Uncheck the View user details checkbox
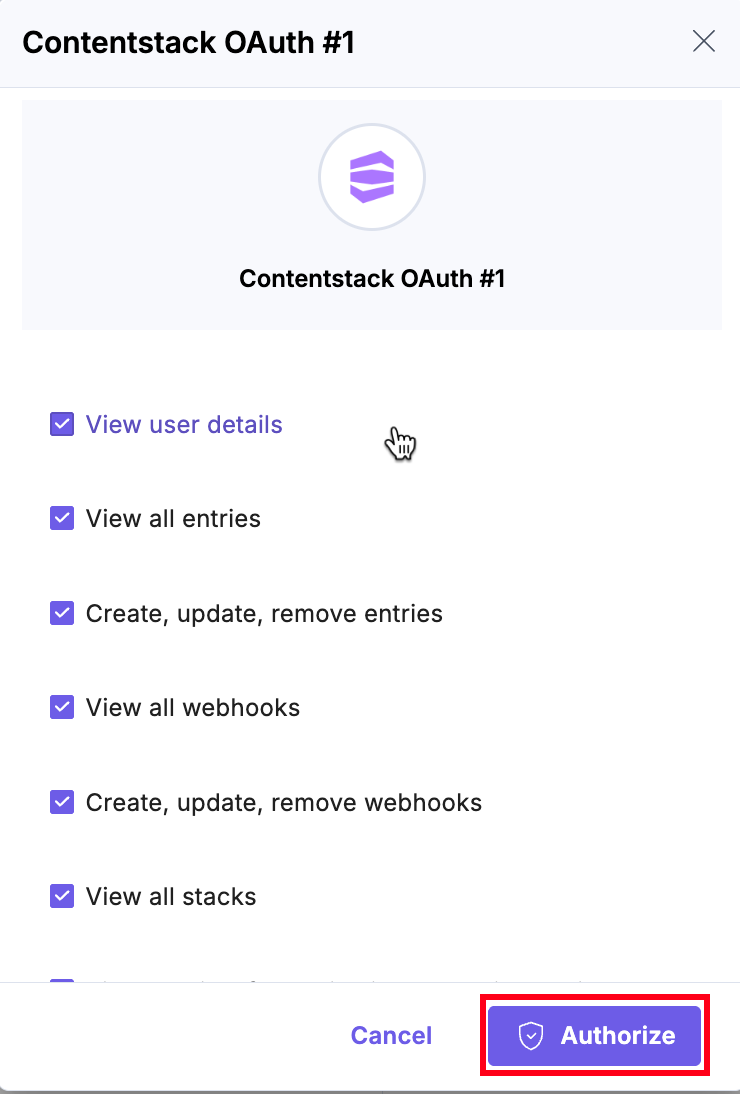740x1094 pixels. pyautogui.click(x=62, y=425)
